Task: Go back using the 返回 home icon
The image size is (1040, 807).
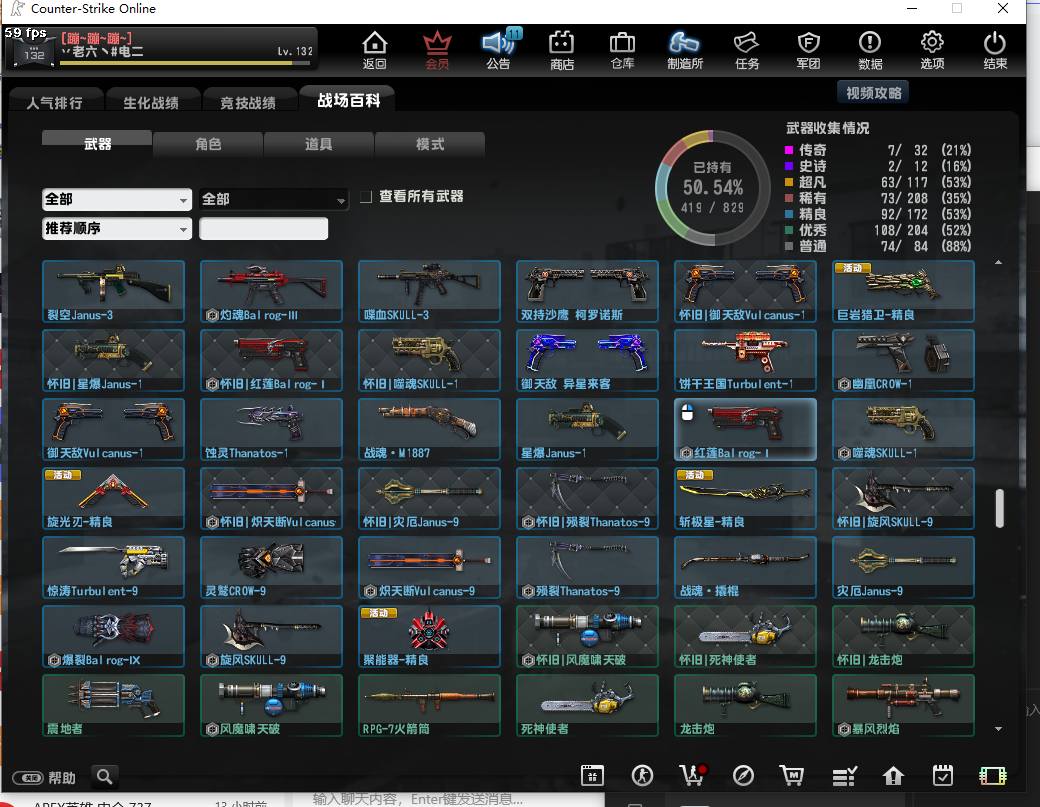Action: coord(375,50)
